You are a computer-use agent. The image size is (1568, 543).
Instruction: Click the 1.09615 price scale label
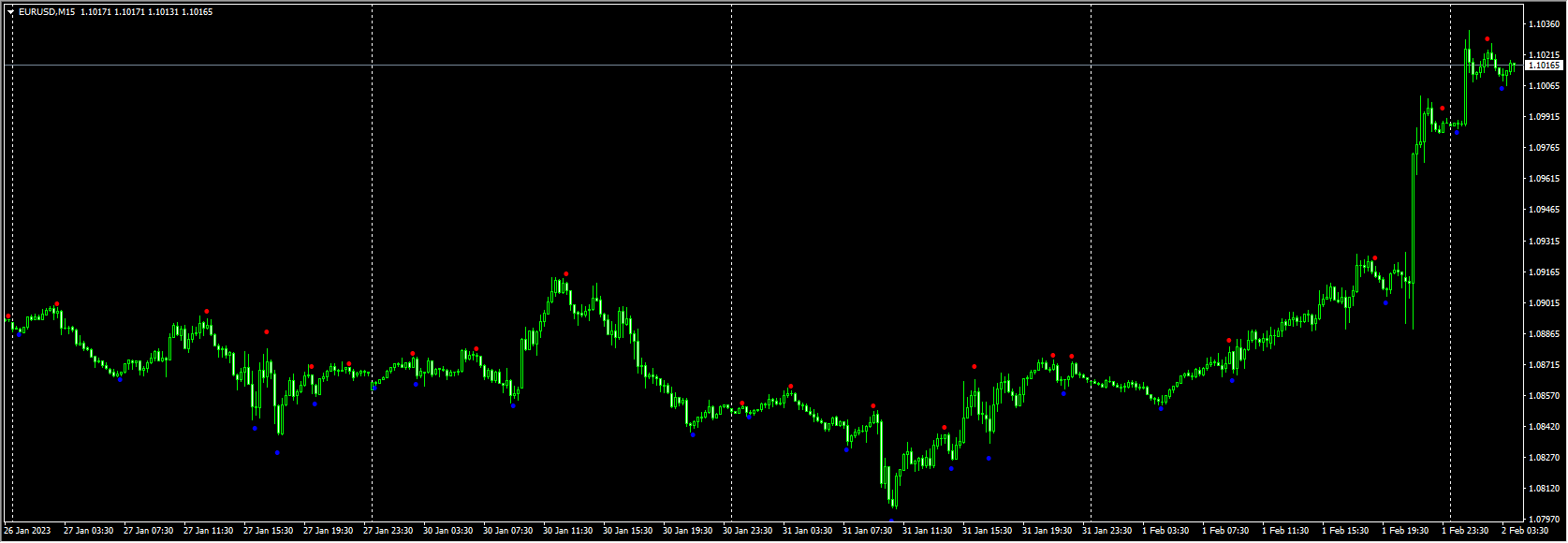pyautogui.click(x=1544, y=179)
